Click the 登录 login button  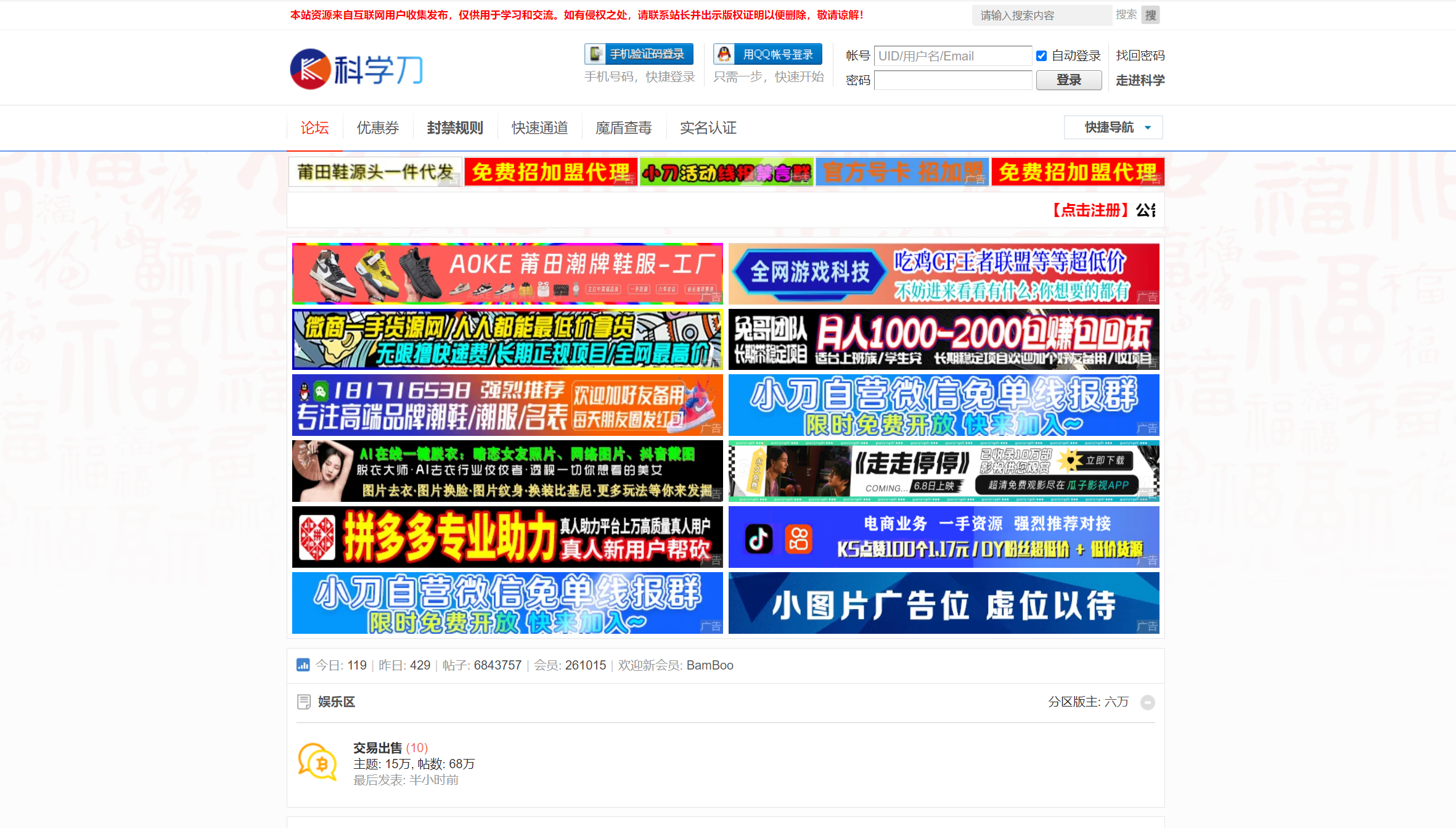(x=1069, y=80)
